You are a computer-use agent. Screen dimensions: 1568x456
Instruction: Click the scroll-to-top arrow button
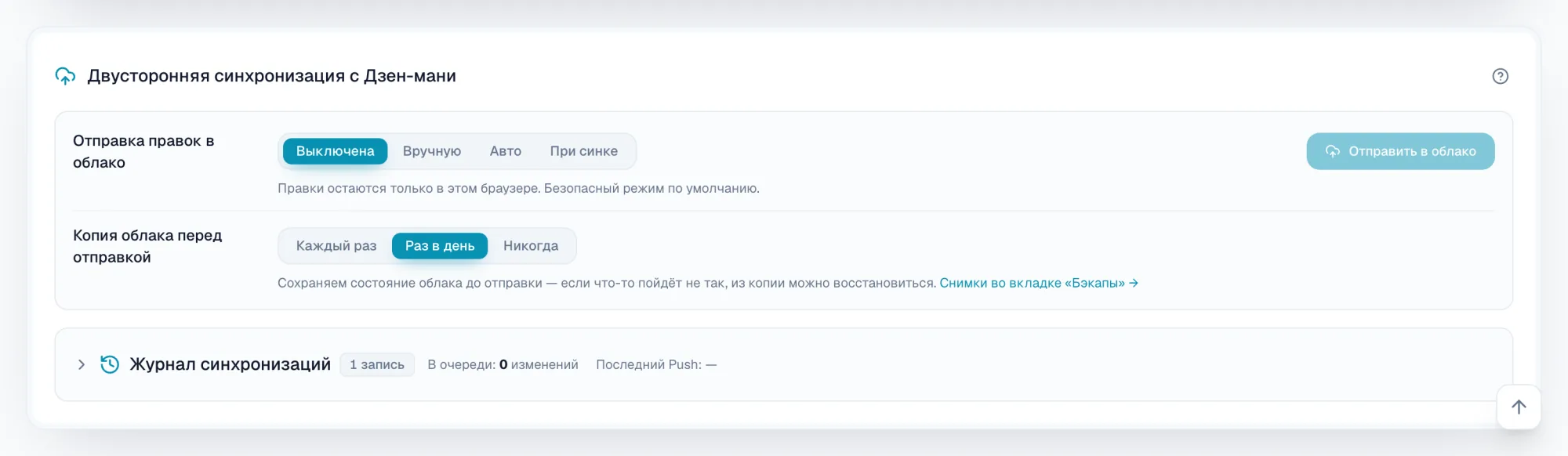pyautogui.click(x=1519, y=407)
